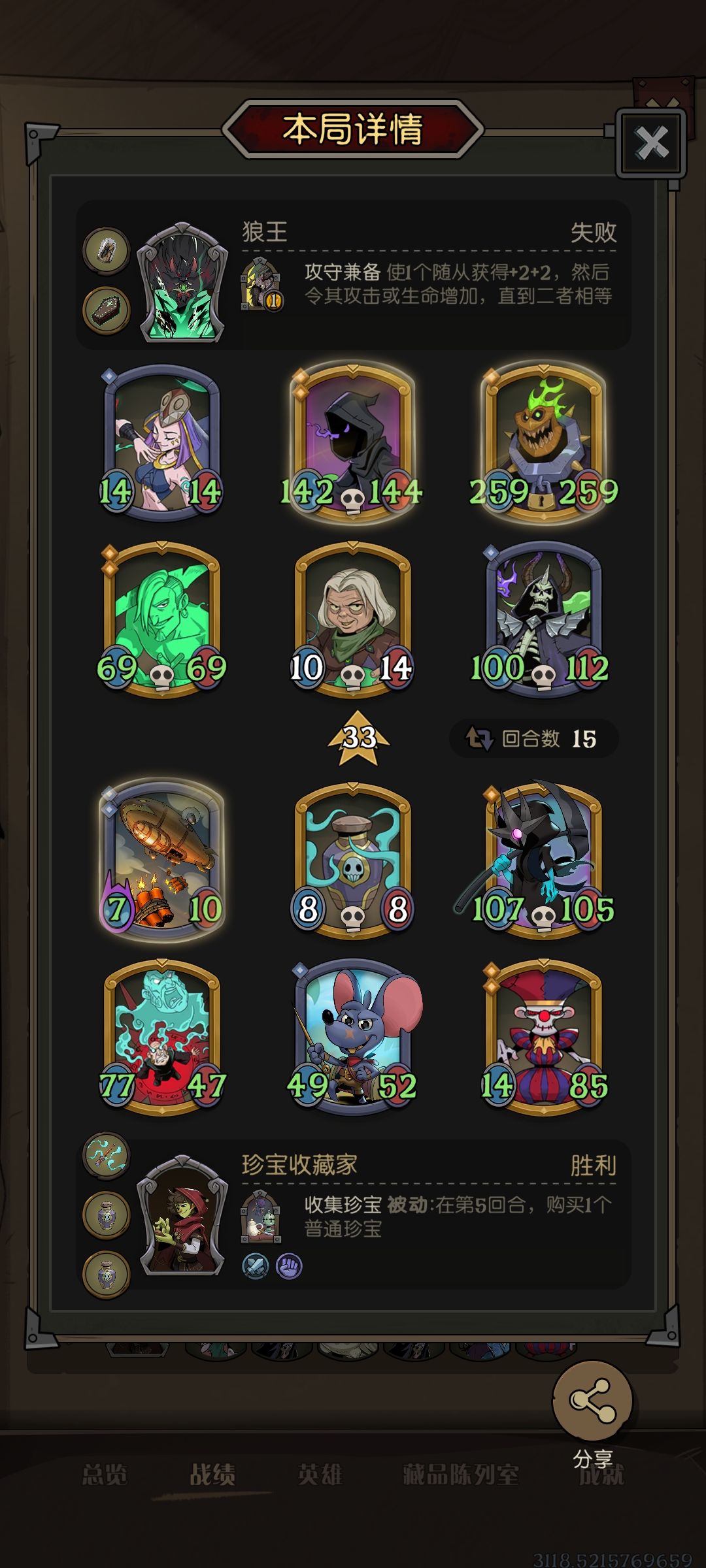The height and width of the screenshot is (1568, 706).
Task: Tap the 珍宝收藏家 hero portrait
Action: point(182,1215)
